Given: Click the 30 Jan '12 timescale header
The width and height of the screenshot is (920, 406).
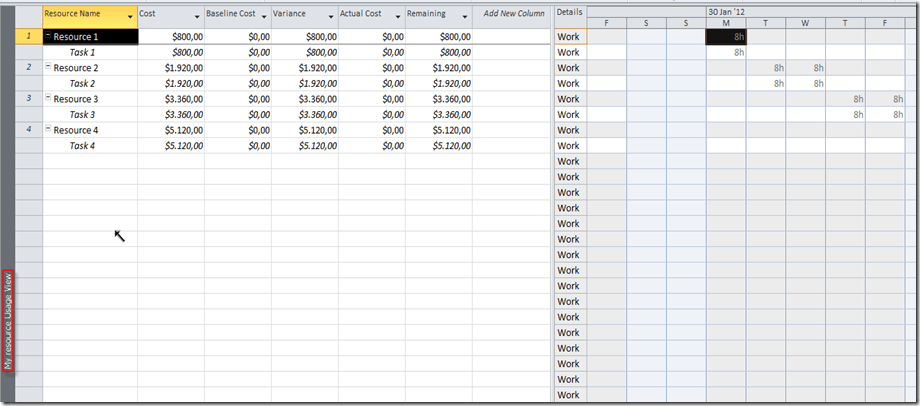Looking at the screenshot, I should pos(726,11).
